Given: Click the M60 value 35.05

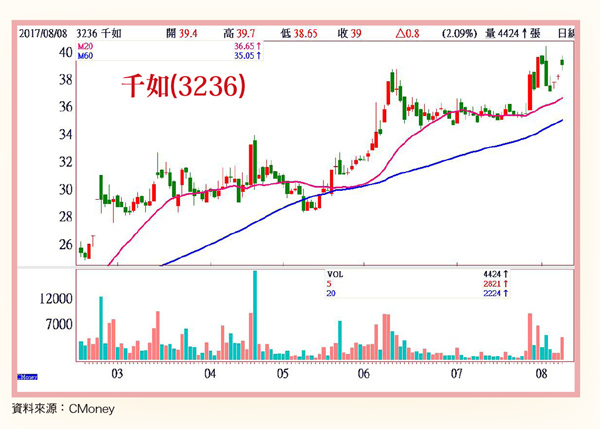Looking at the screenshot, I should click(x=248, y=56).
